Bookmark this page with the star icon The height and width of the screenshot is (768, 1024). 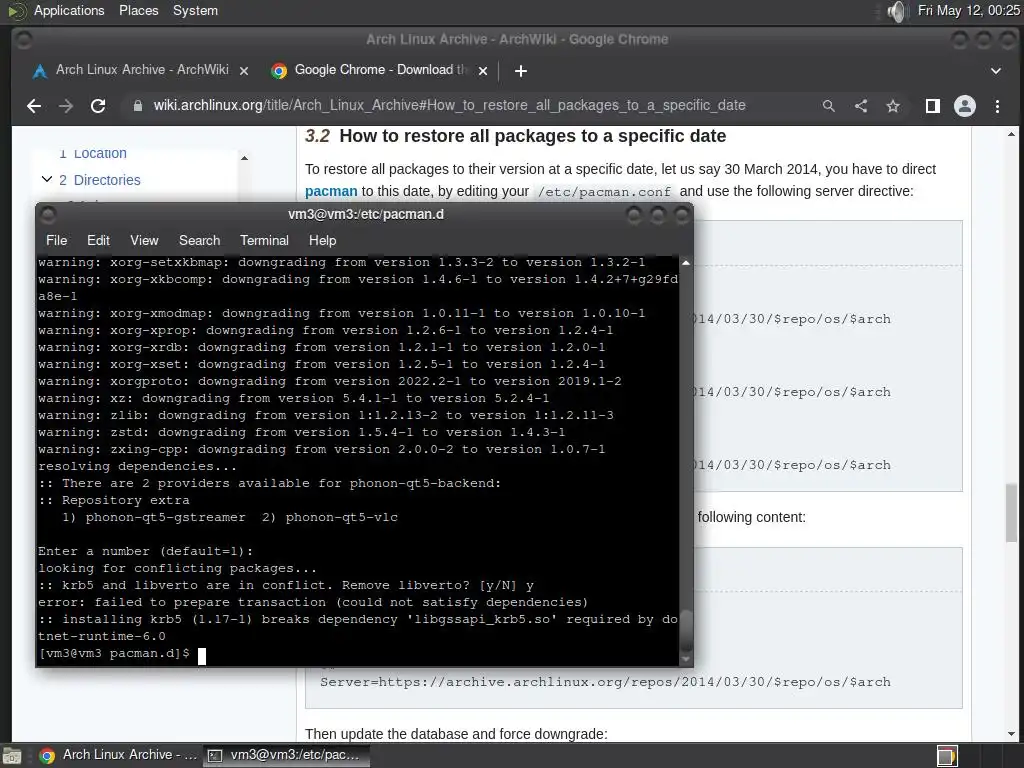[893, 106]
